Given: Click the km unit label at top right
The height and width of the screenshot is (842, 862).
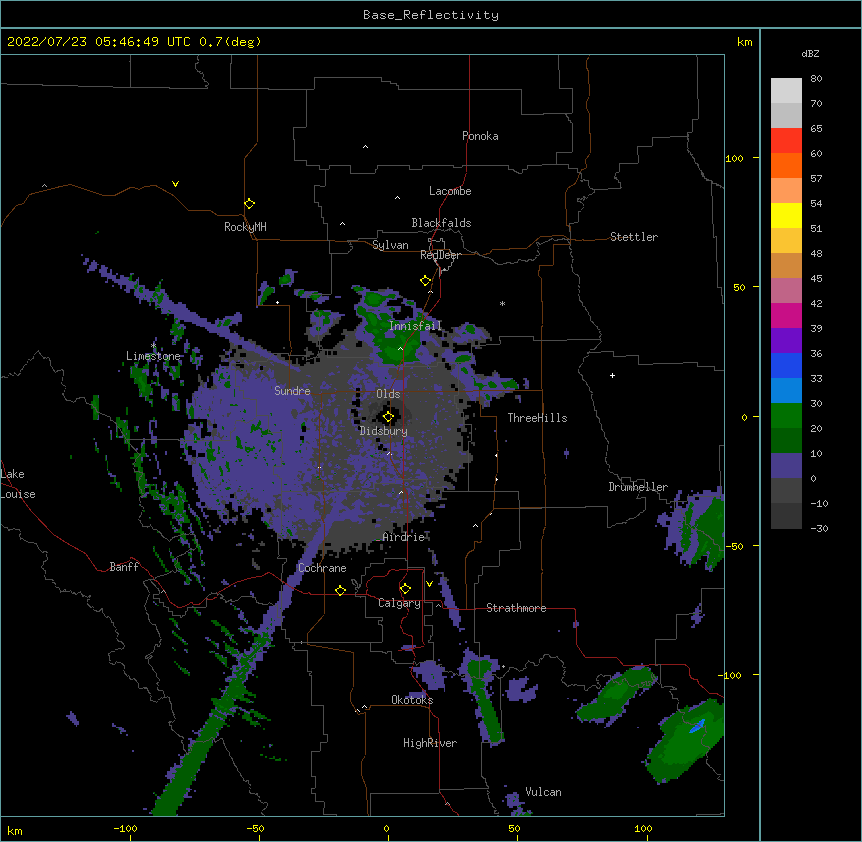Looking at the screenshot, I should point(745,42).
